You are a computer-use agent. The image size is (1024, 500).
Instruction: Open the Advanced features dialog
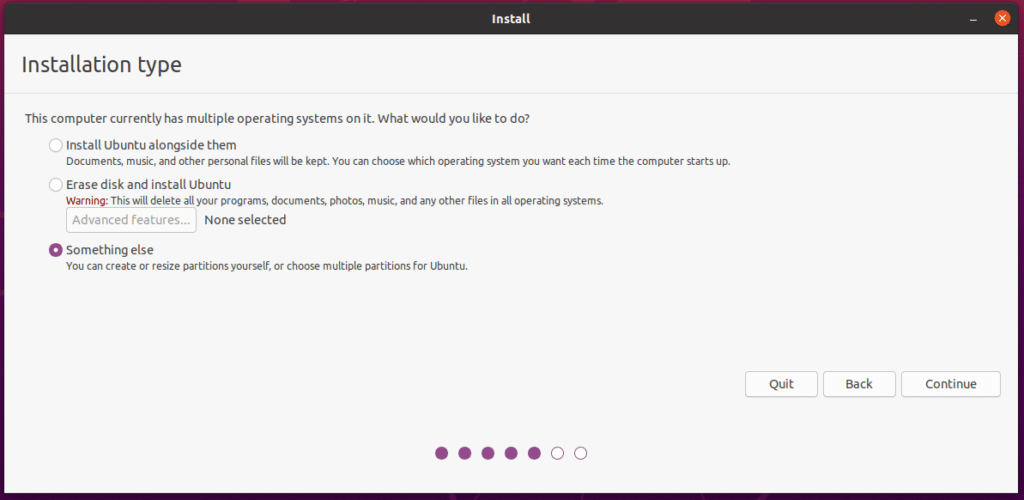click(x=131, y=220)
